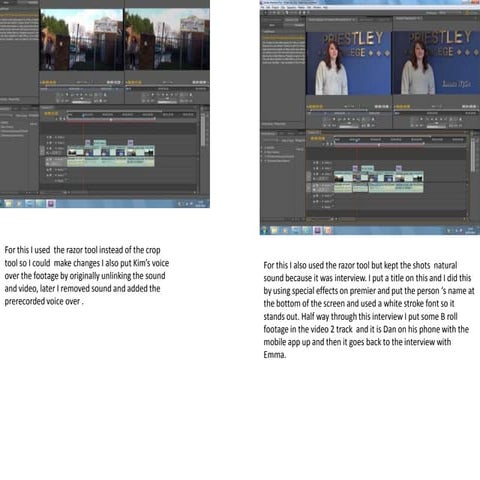This screenshot has height=480, width=480.
Task: Click Program monitor preview showing name title
Action: click(x=436, y=63)
